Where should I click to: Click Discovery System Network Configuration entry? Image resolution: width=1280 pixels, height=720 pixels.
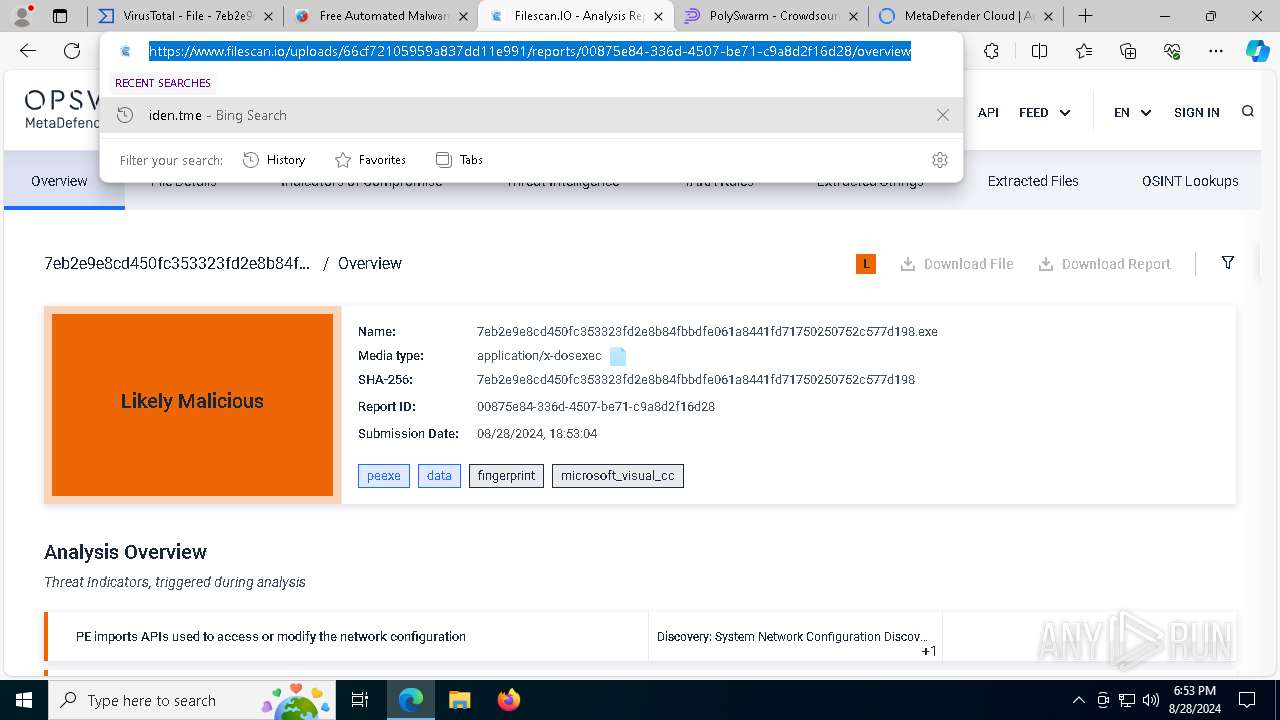[792, 636]
